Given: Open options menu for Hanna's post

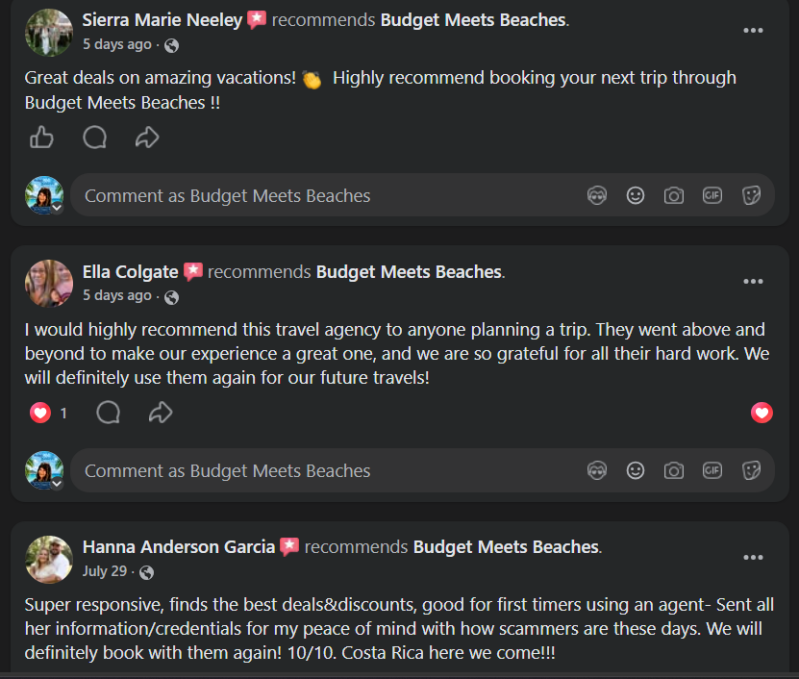Looking at the screenshot, I should pyautogui.click(x=753, y=557).
